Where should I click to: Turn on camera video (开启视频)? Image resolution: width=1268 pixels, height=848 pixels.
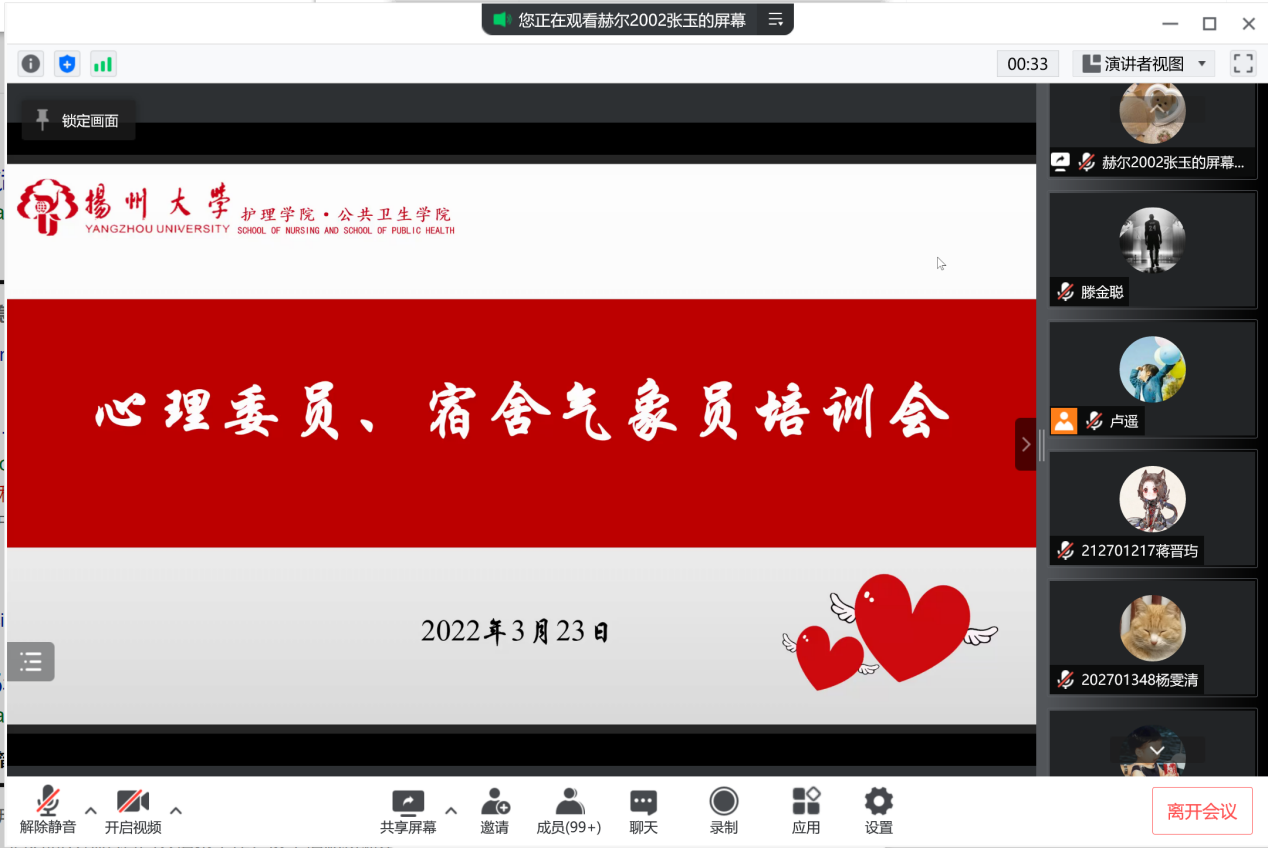pyautogui.click(x=133, y=811)
